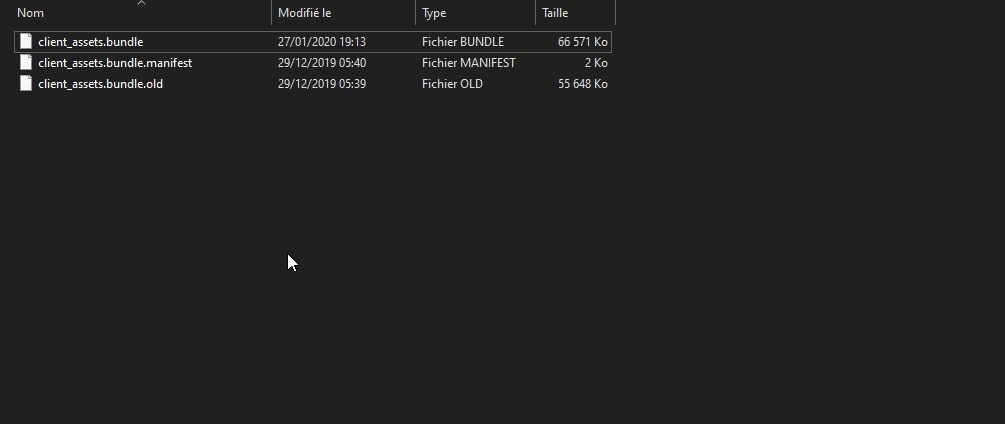Sort files by the Nom column header
Viewport: 1005px width, 424px height.
[31, 13]
